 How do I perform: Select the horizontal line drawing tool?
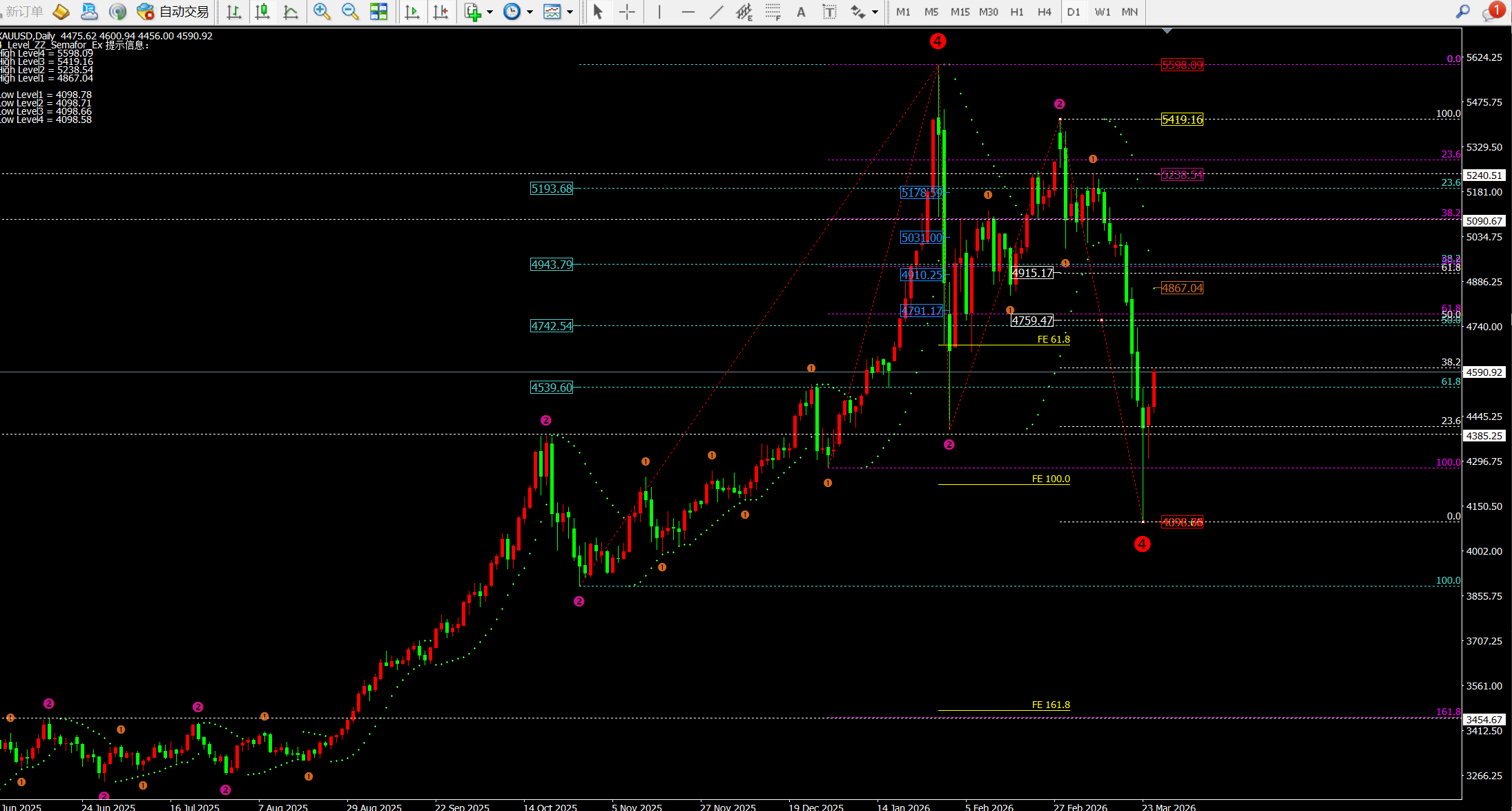pos(688,12)
